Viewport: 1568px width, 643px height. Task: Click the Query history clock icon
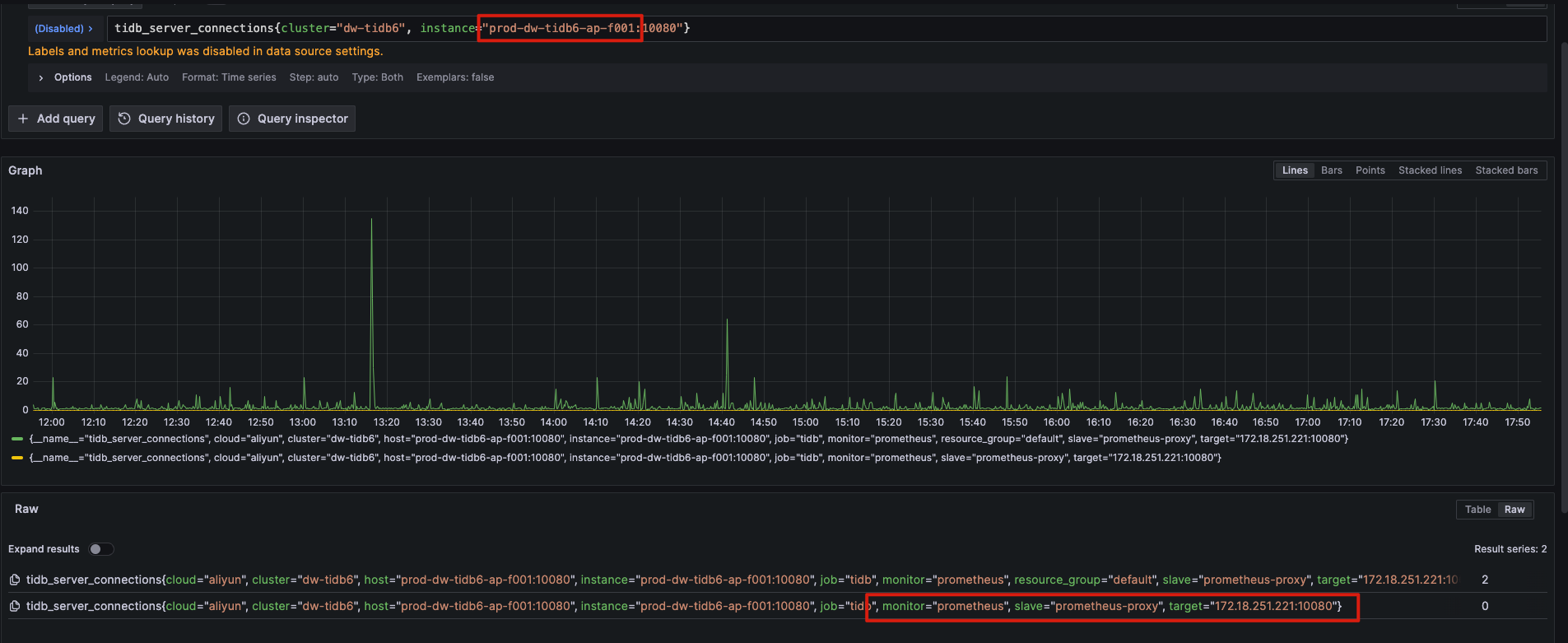click(124, 119)
